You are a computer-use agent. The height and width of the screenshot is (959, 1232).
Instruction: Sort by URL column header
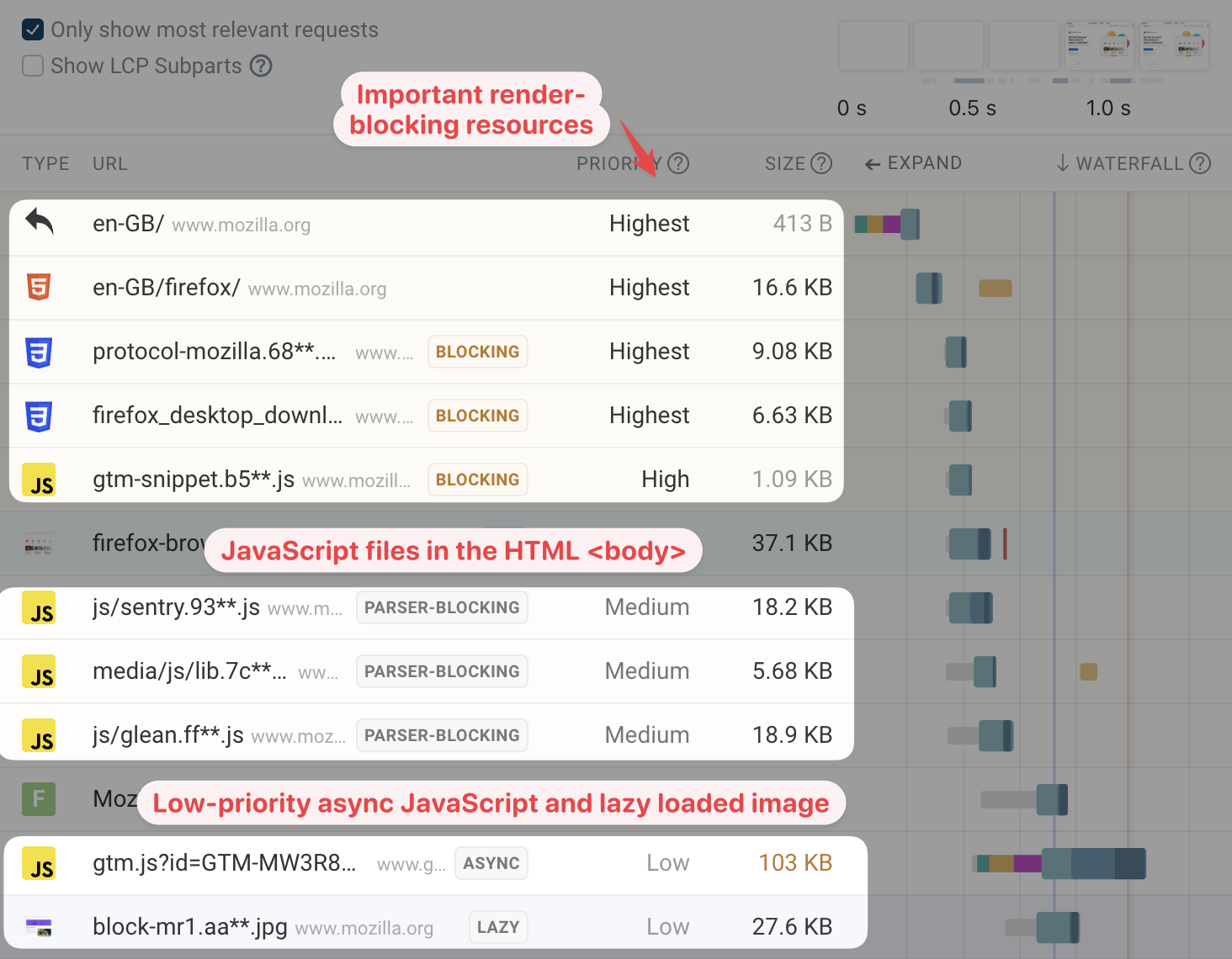click(x=110, y=163)
